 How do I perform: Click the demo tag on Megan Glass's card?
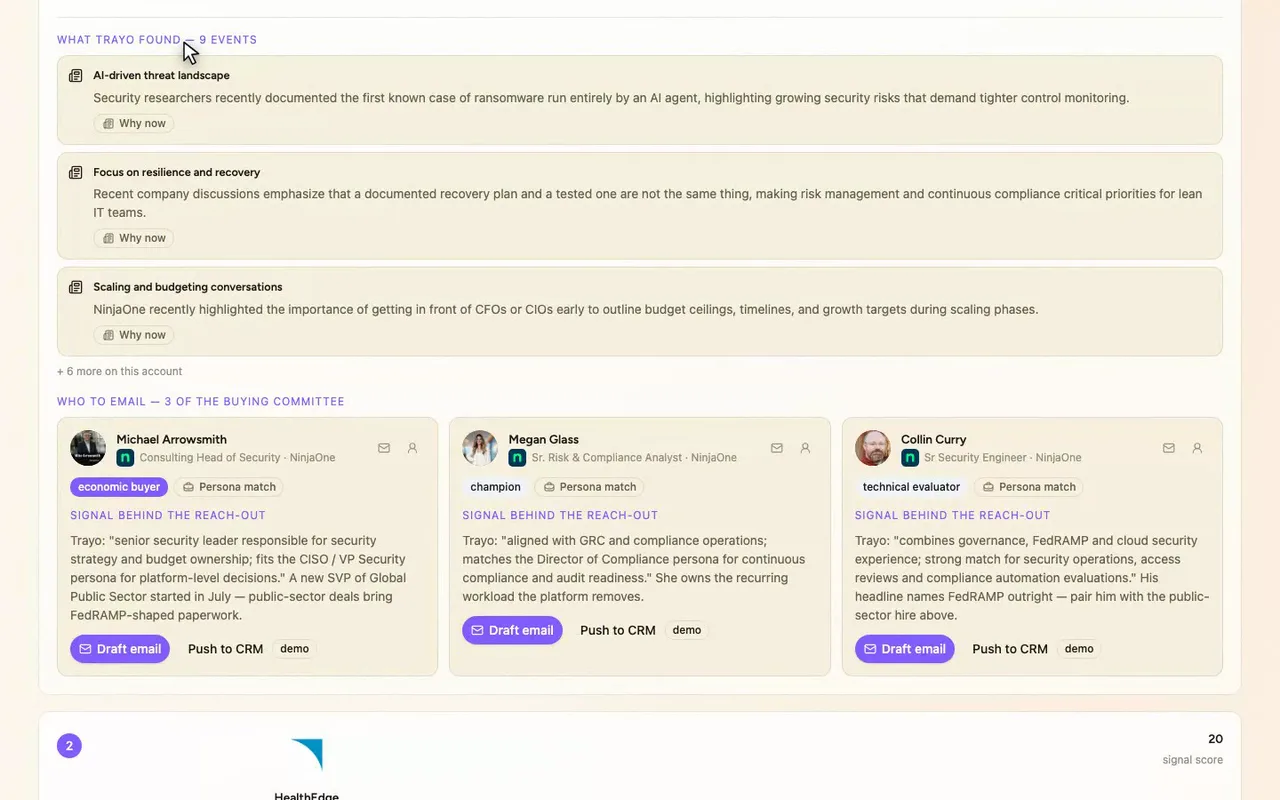pos(687,630)
